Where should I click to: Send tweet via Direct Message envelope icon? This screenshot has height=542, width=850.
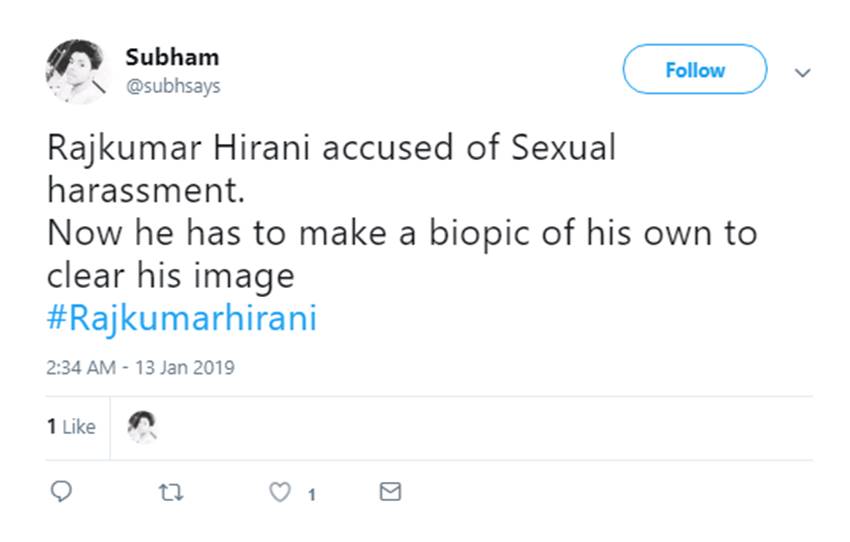click(391, 492)
